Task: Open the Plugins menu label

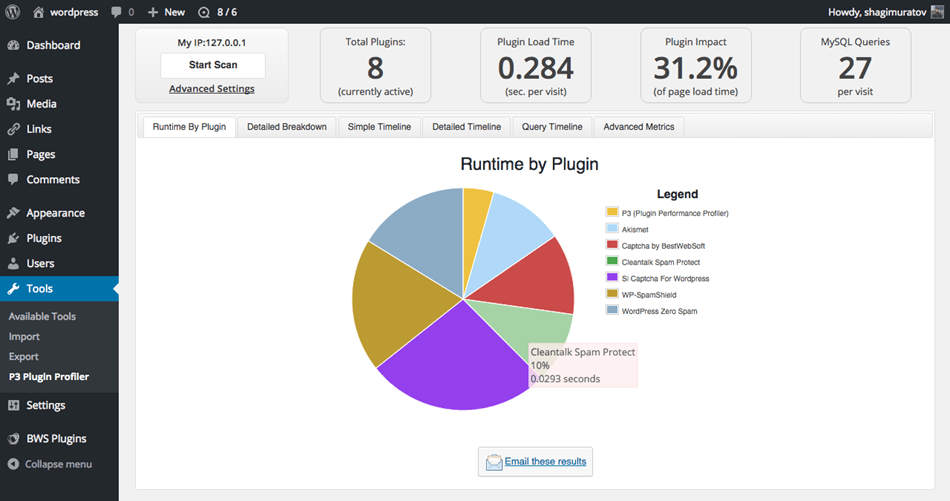Action: (x=44, y=238)
